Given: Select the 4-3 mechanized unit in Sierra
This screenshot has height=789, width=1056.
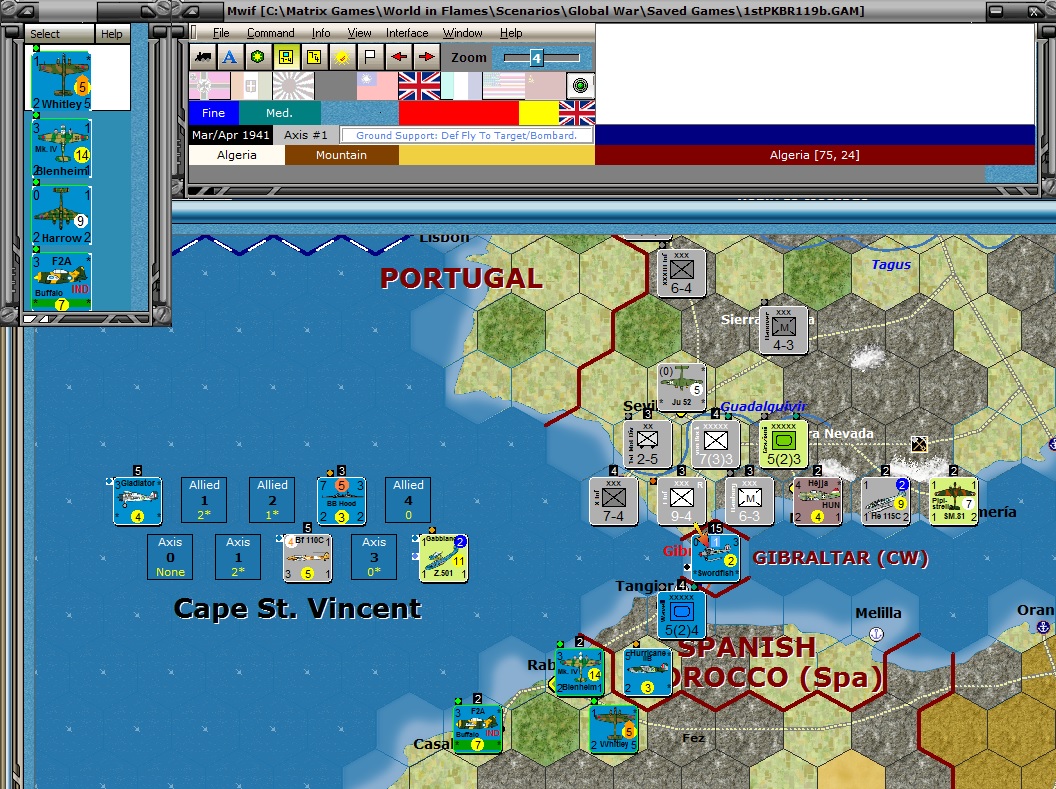Looking at the screenshot, I should pos(783,330).
